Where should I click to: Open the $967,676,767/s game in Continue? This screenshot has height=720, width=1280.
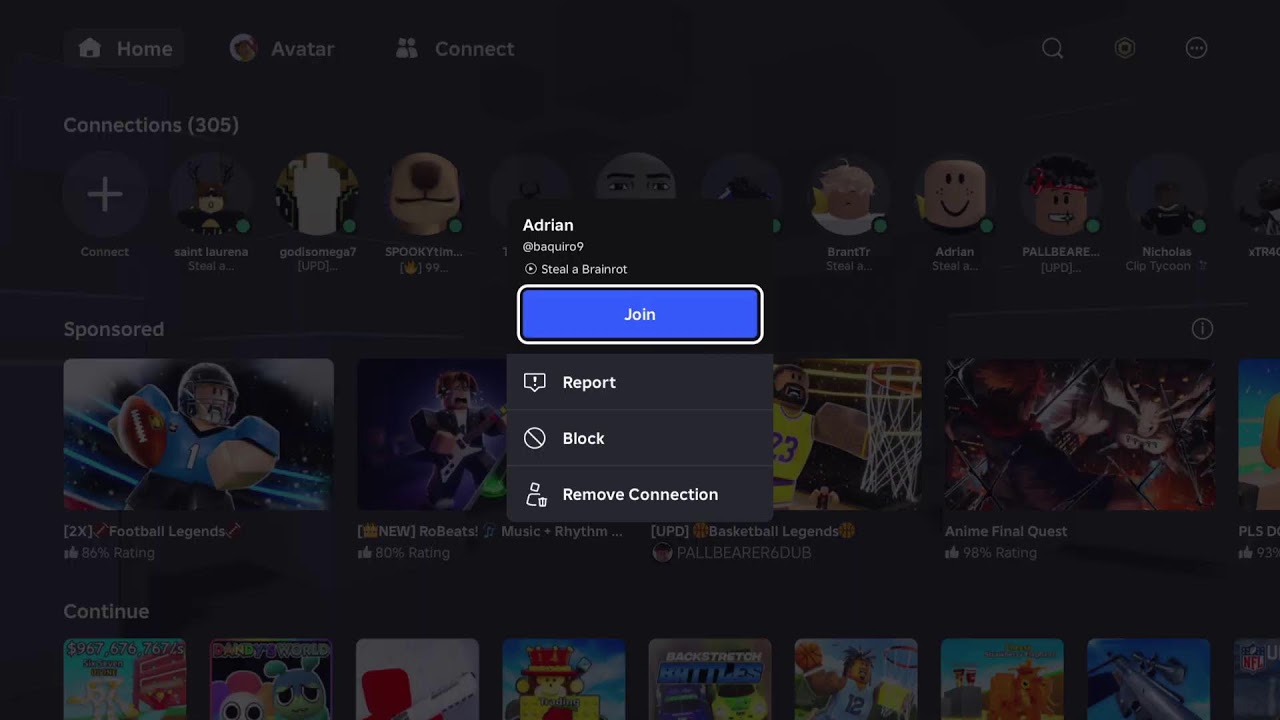click(125, 679)
